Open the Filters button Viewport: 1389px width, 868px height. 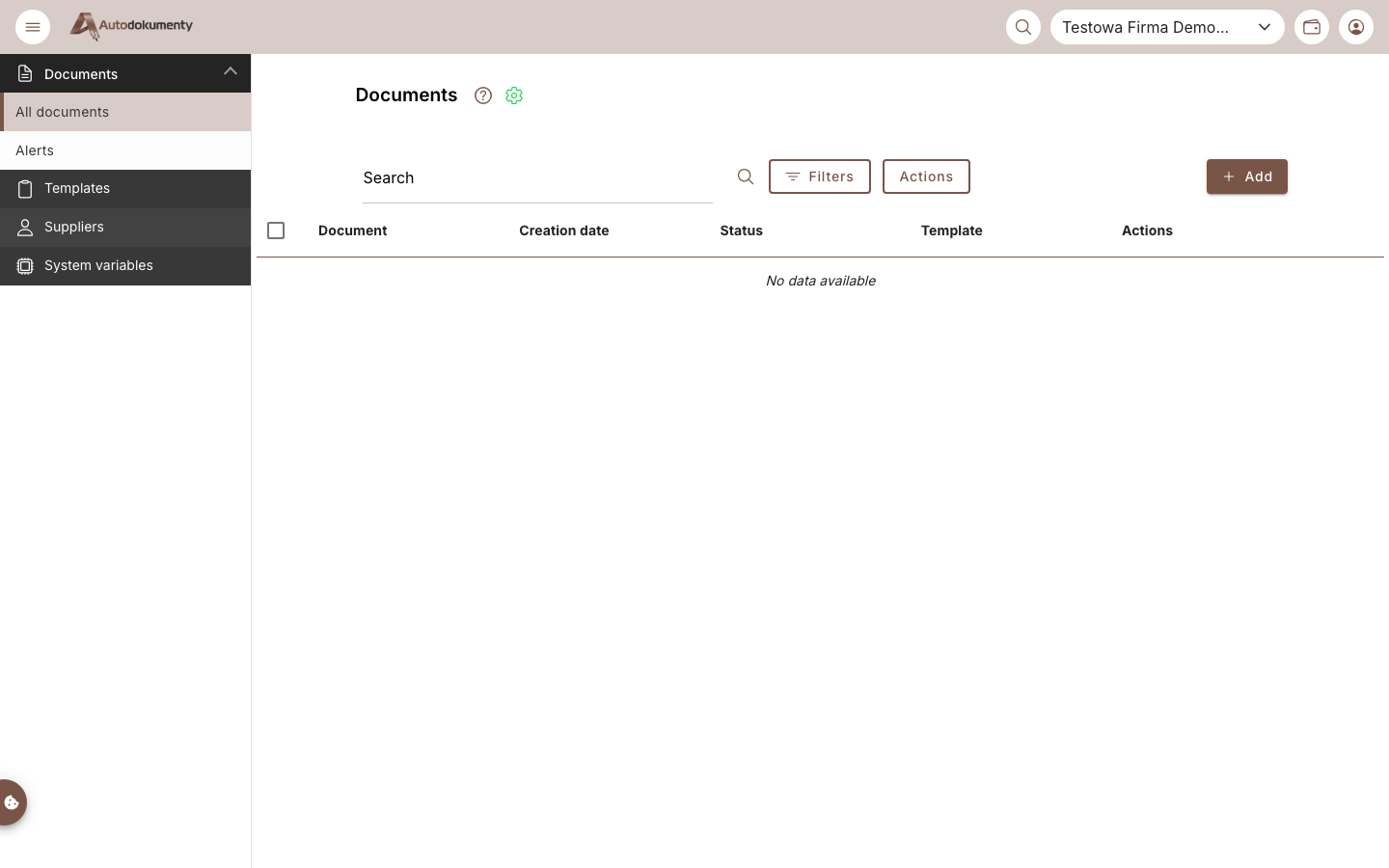point(820,176)
